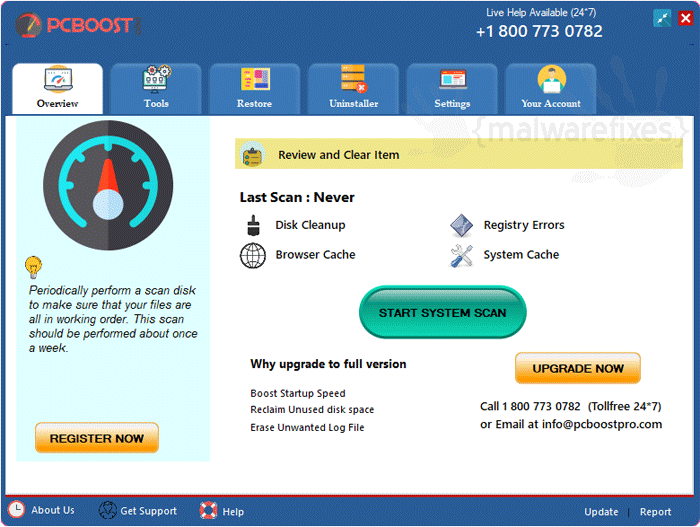Image resolution: width=700 pixels, height=527 pixels.
Task: Click the Browser Cache globe icon
Action: (x=253, y=255)
